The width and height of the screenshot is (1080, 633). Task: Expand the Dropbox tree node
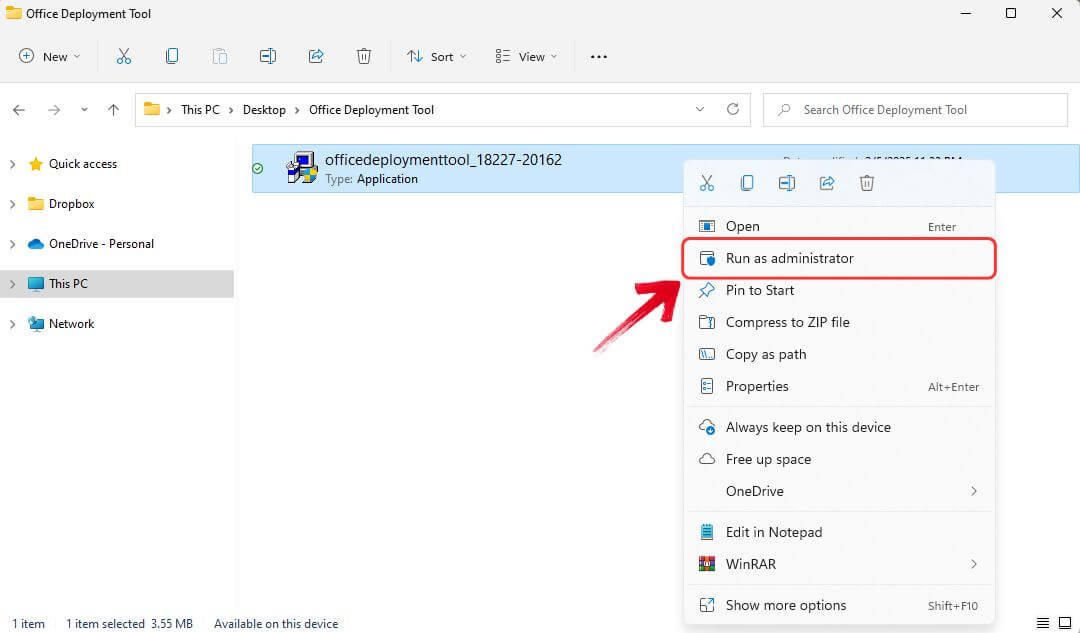[x=12, y=204]
